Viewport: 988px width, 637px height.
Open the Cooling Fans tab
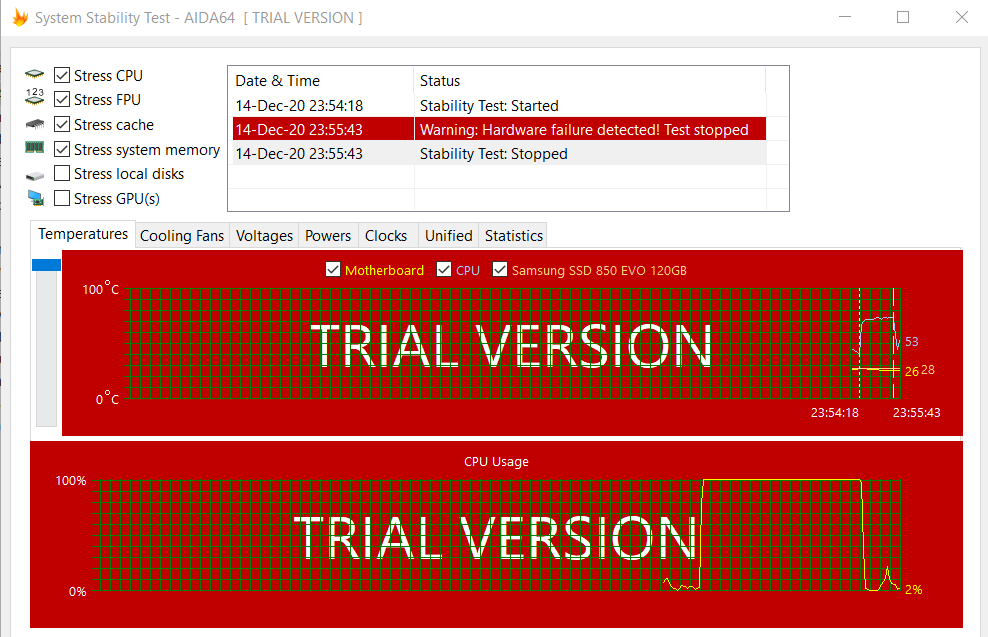coord(182,236)
